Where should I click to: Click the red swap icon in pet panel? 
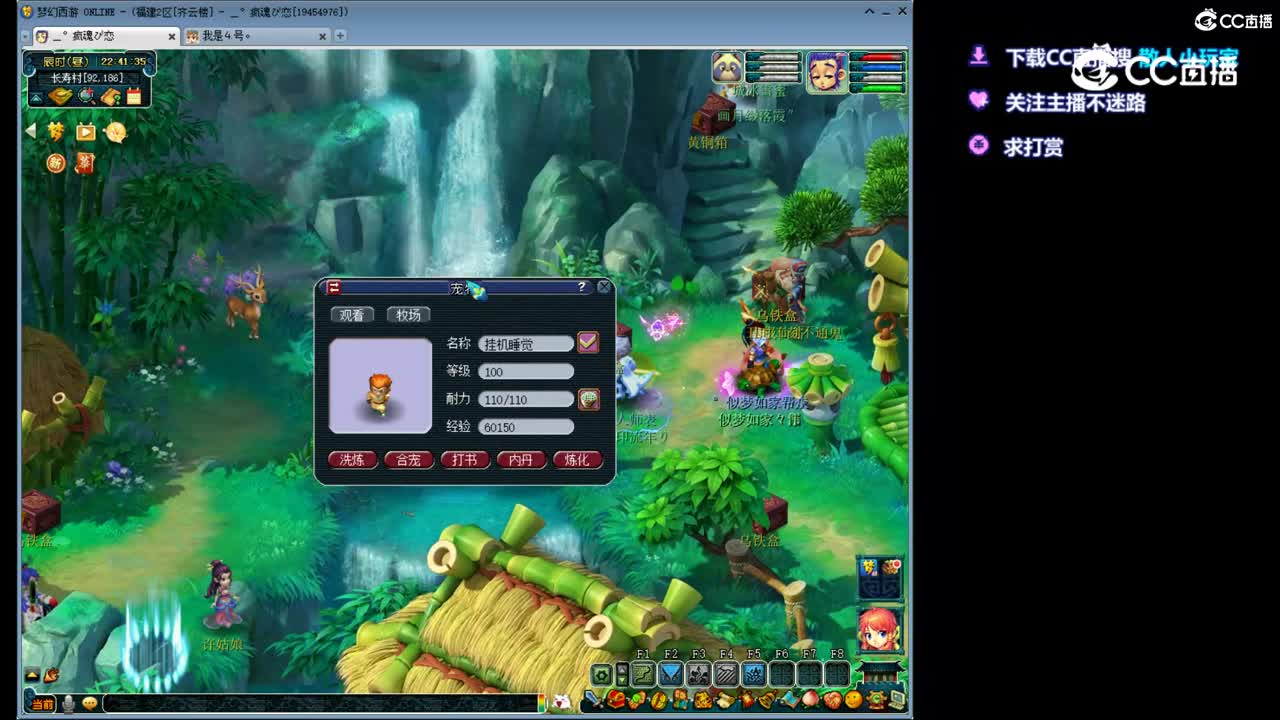[x=334, y=288]
